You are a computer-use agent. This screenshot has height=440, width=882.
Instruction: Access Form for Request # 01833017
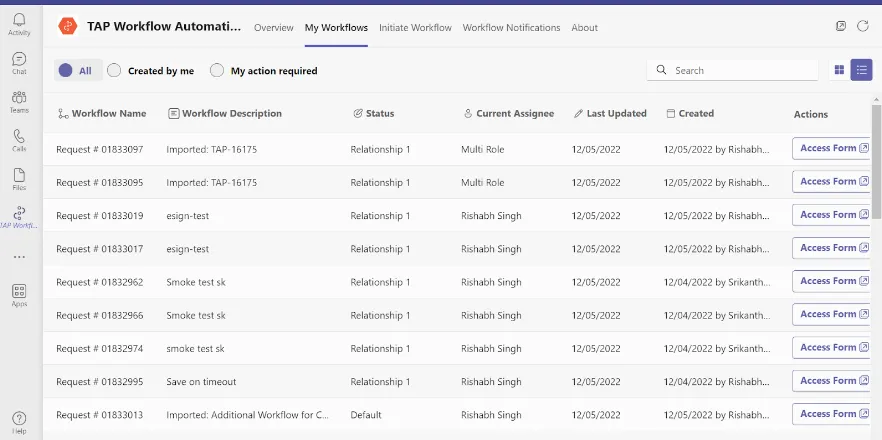click(x=832, y=248)
